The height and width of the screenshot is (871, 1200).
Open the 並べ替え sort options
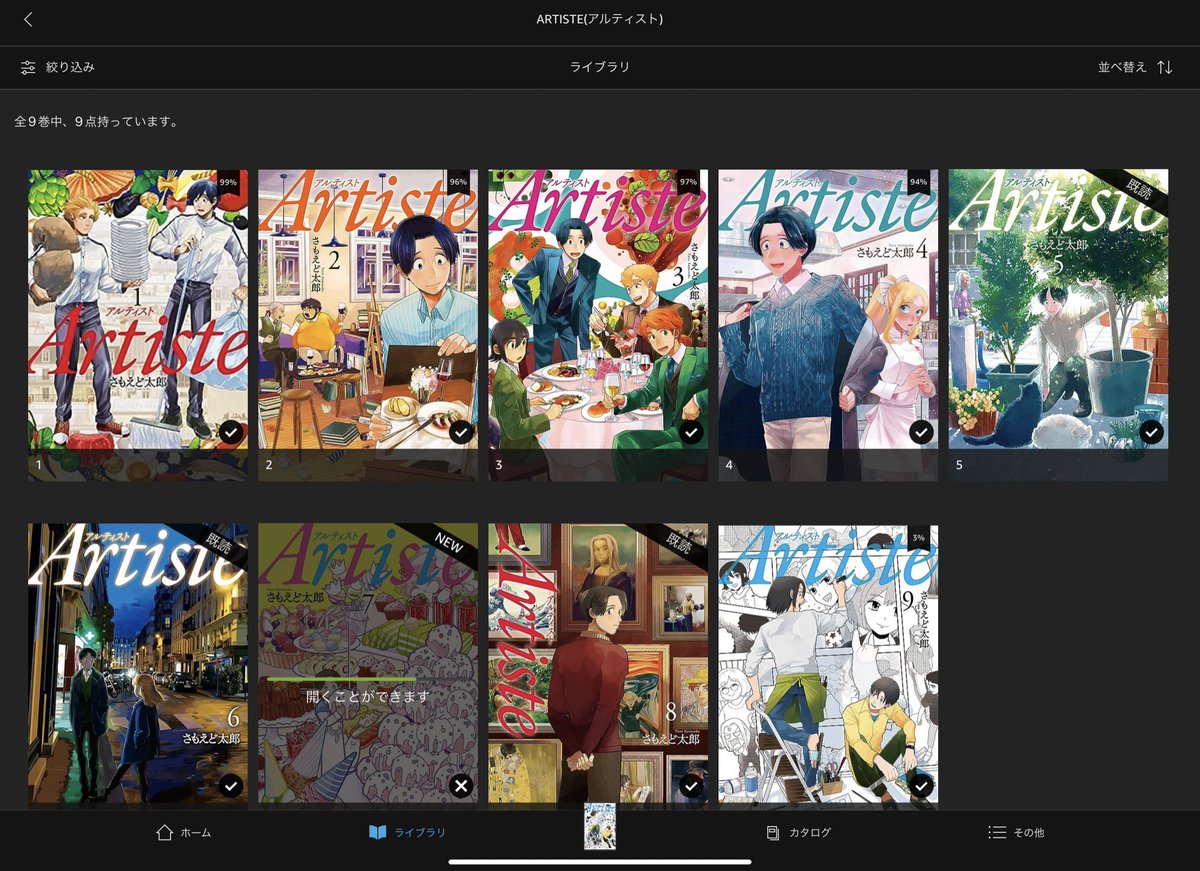1135,67
